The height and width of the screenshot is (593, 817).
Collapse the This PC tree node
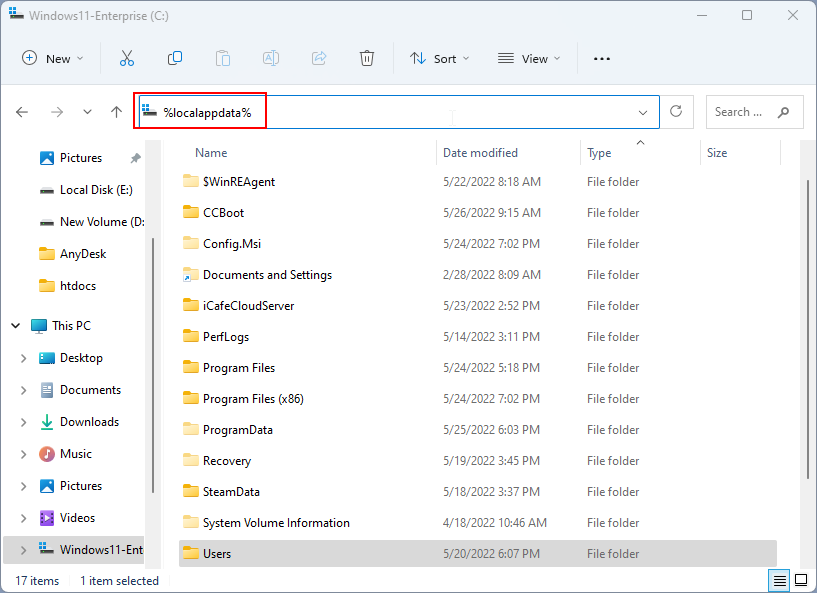[16, 326]
